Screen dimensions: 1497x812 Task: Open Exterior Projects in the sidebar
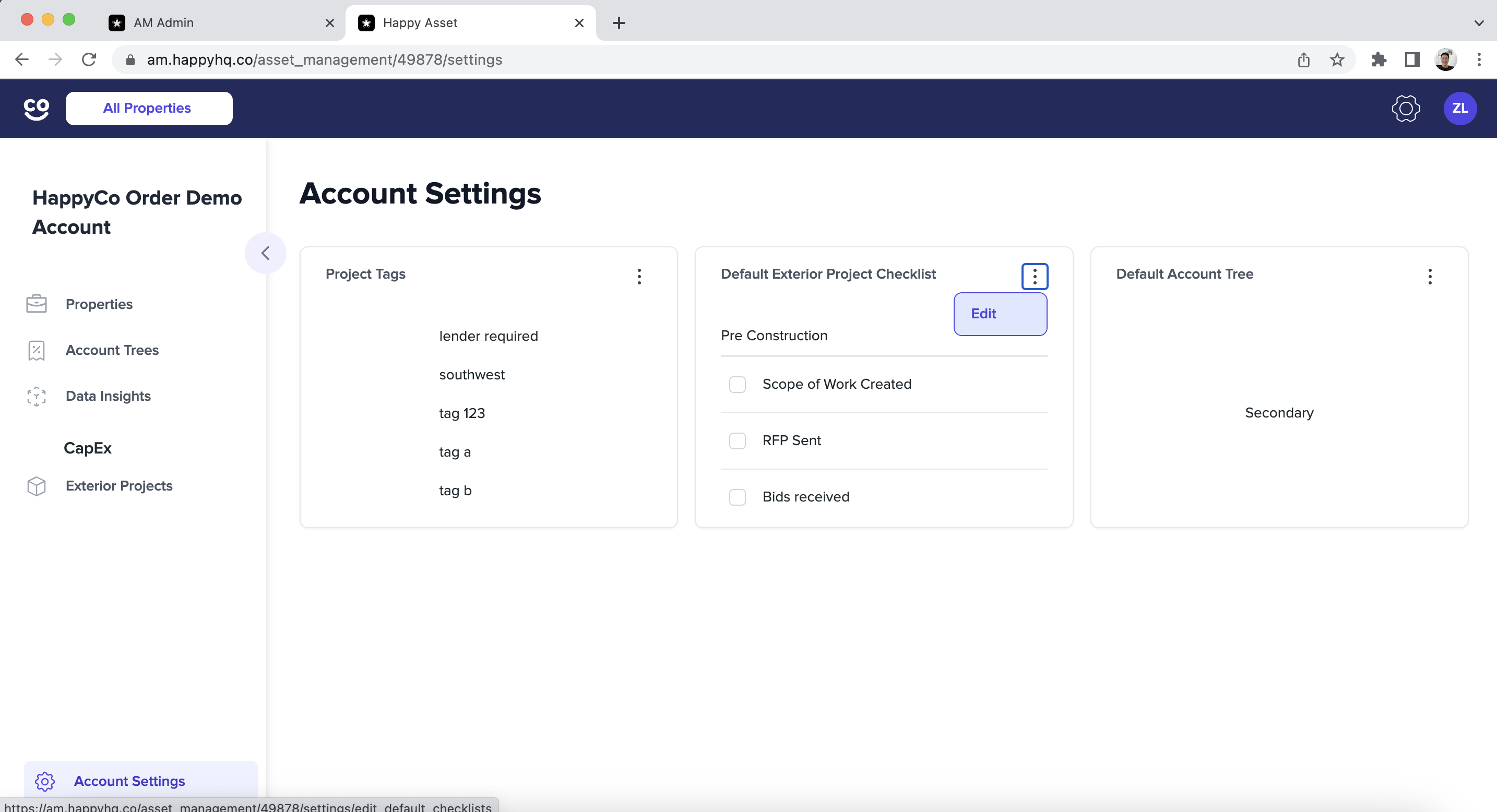(119, 486)
